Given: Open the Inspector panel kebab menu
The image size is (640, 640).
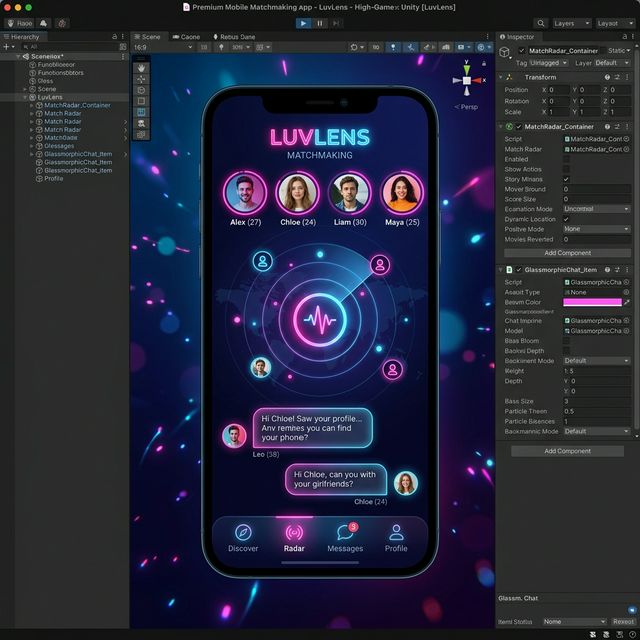Looking at the screenshot, I should pyautogui.click(x=633, y=37).
